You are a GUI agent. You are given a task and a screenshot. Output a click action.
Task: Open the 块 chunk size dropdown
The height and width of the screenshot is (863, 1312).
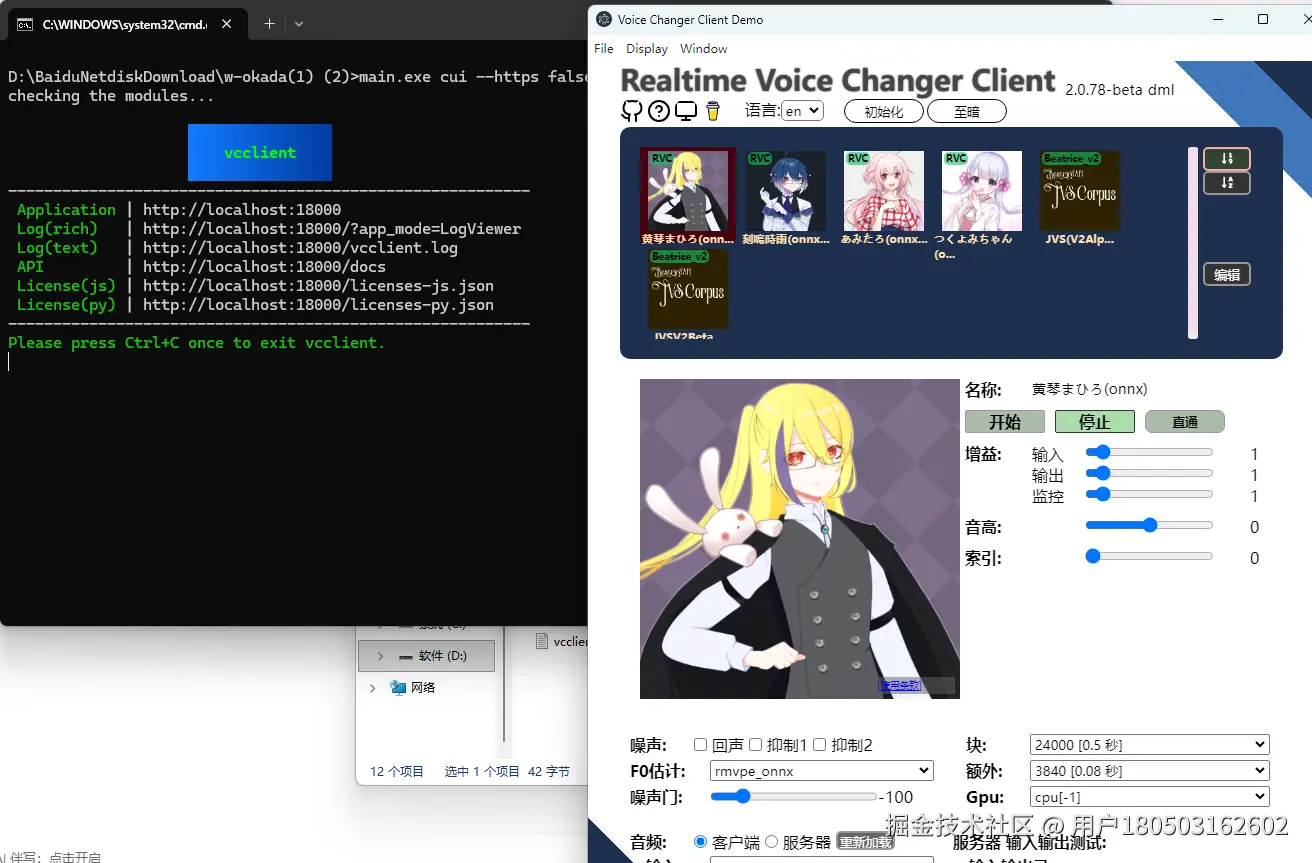coord(1149,745)
